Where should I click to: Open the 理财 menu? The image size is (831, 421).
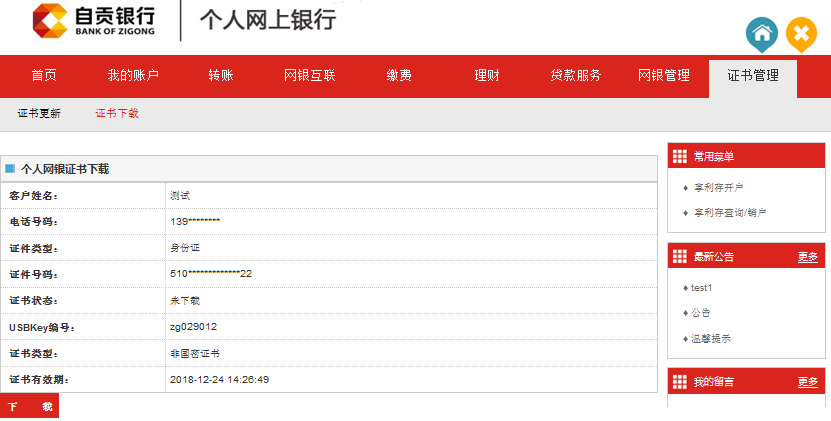coord(487,76)
